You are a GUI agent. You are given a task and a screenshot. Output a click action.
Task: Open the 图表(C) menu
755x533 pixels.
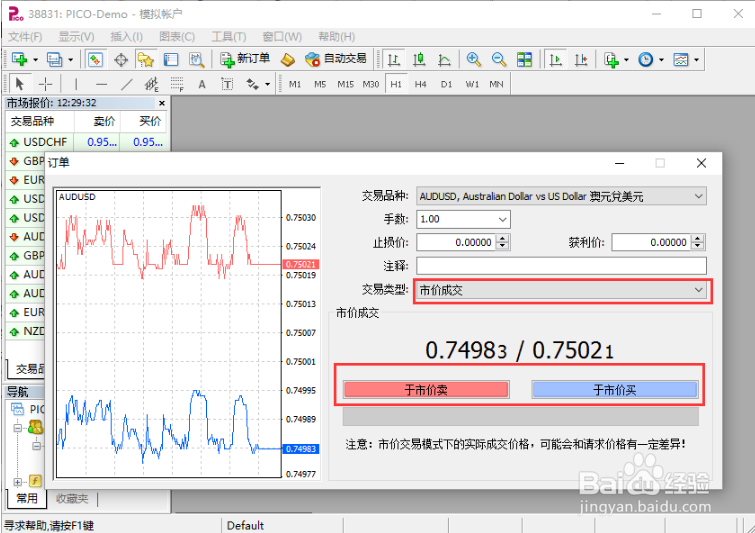[x=177, y=37]
